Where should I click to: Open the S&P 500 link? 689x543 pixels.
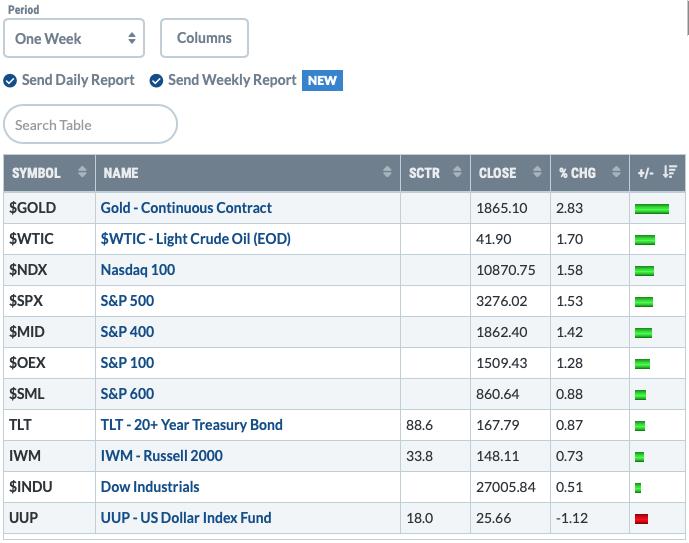pos(127,301)
